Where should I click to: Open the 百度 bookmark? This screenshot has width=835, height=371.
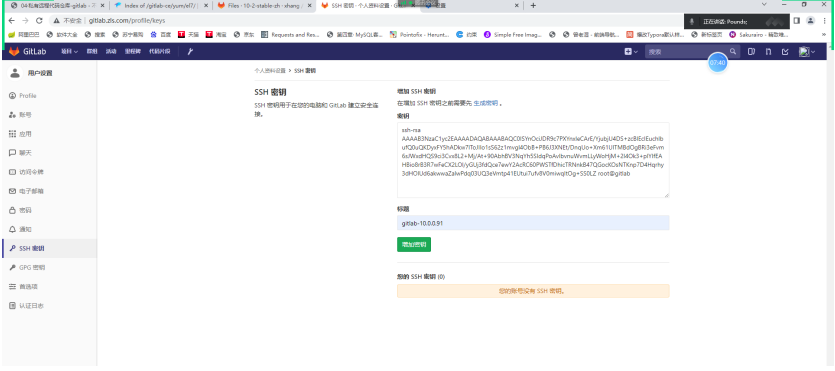tap(161, 35)
